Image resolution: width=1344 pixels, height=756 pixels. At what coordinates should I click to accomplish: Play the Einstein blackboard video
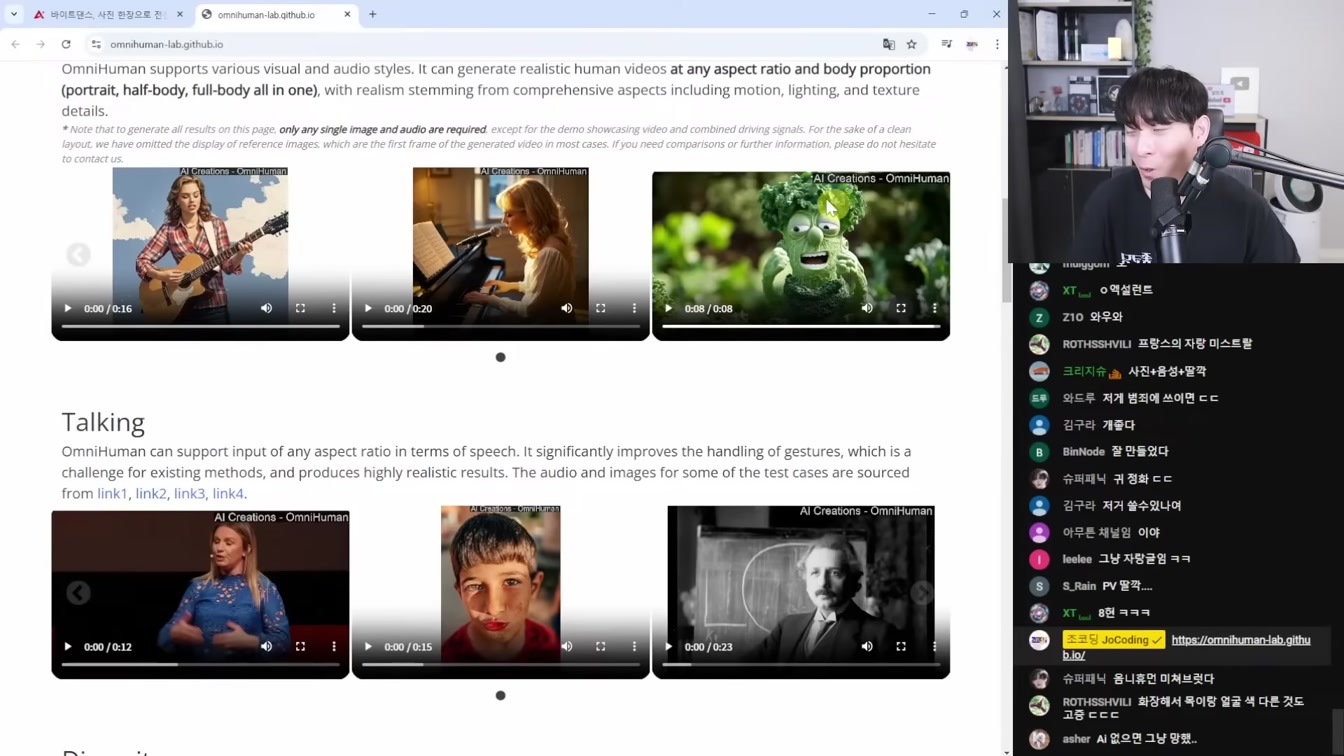point(668,646)
